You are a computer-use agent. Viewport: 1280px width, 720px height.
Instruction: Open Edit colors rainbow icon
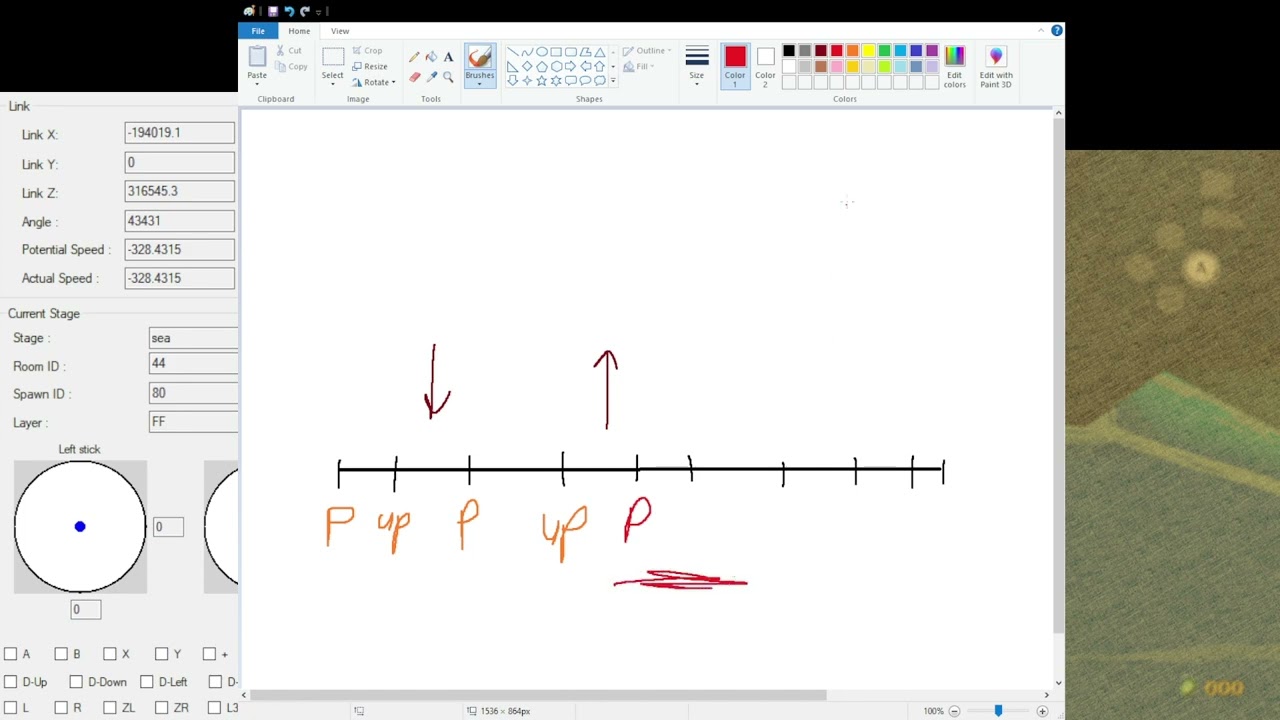955,57
